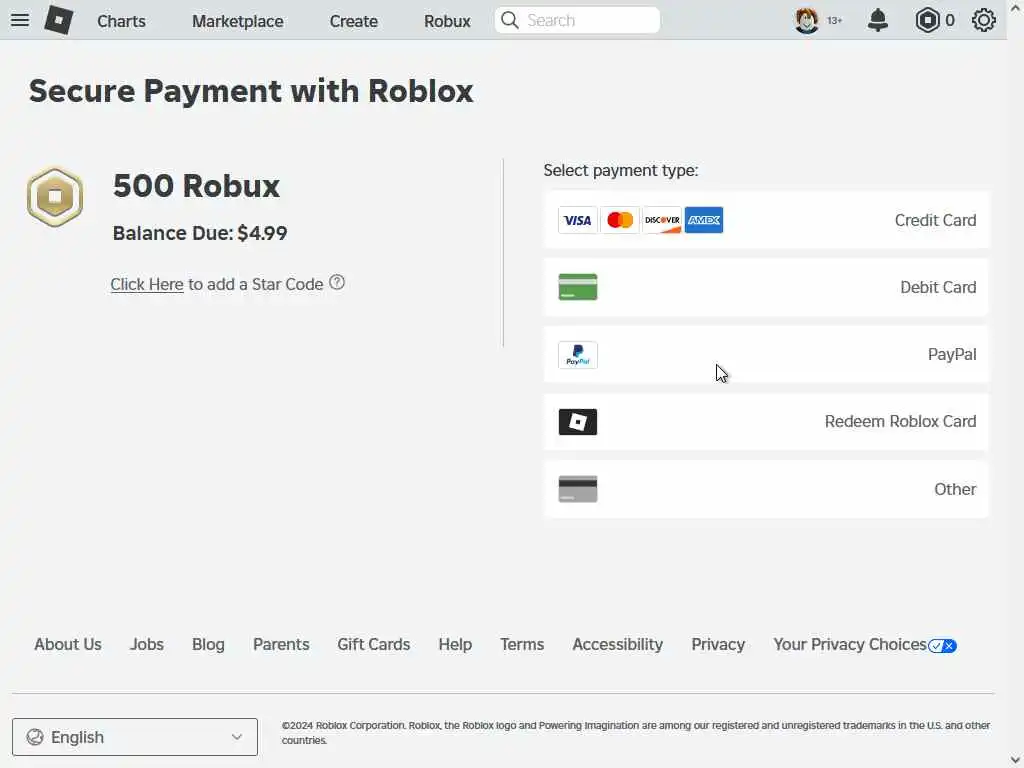Go to Marketplace
Viewport: 1024px width, 768px height.
pos(238,21)
